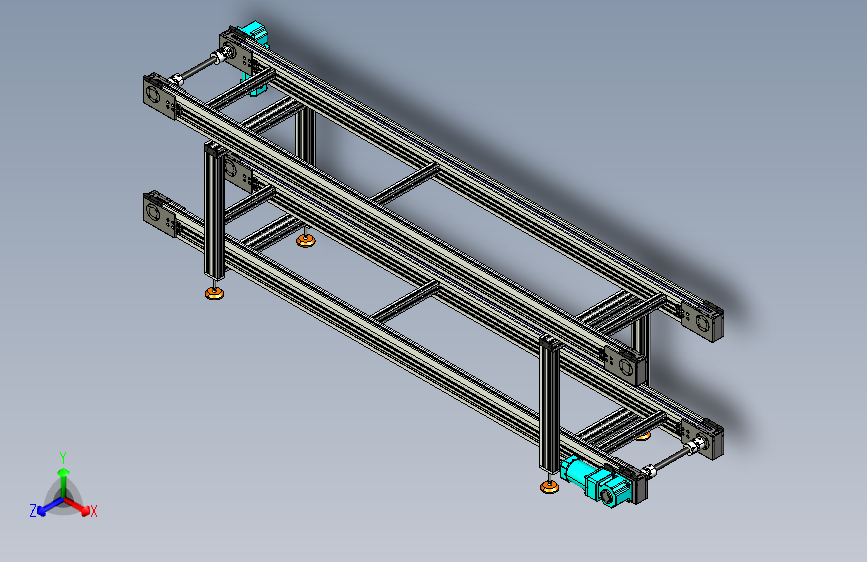Image resolution: width=867 pixels, height=562 pixels.
Task: Select the front-right vertical aluminum leg
Action: pos(549,404)
